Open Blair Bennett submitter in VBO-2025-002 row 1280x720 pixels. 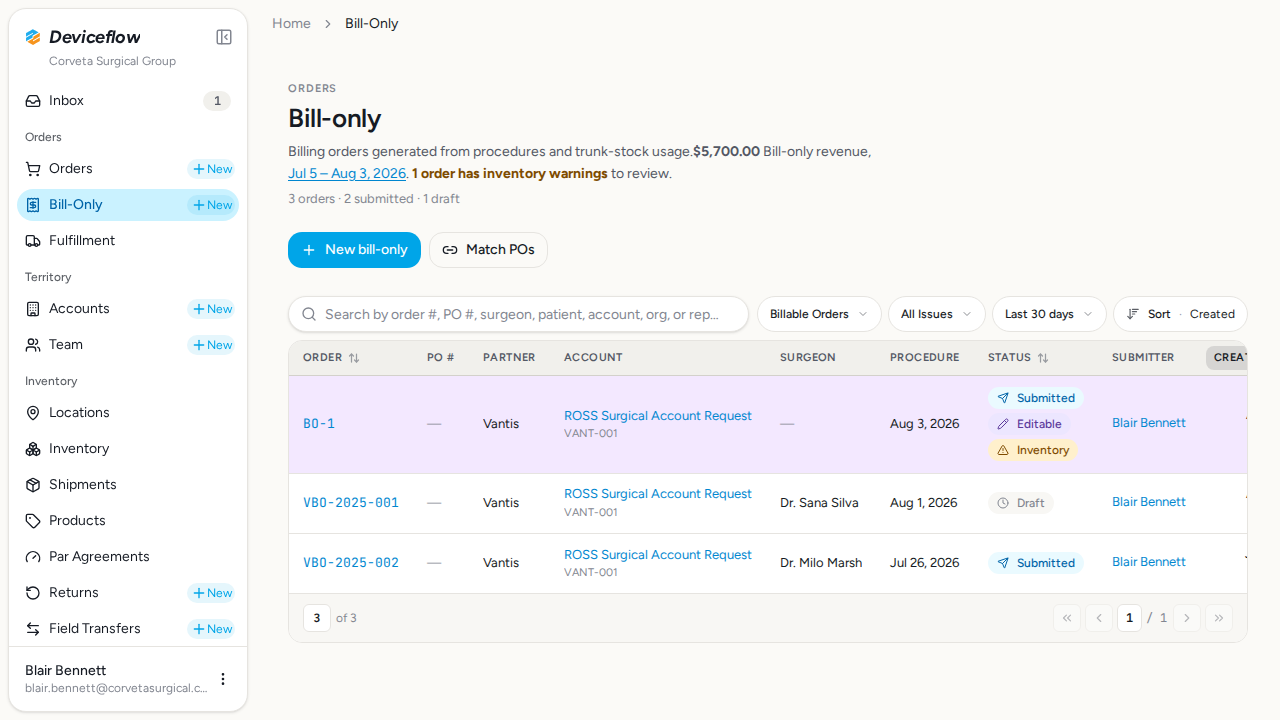[1149, 562]
